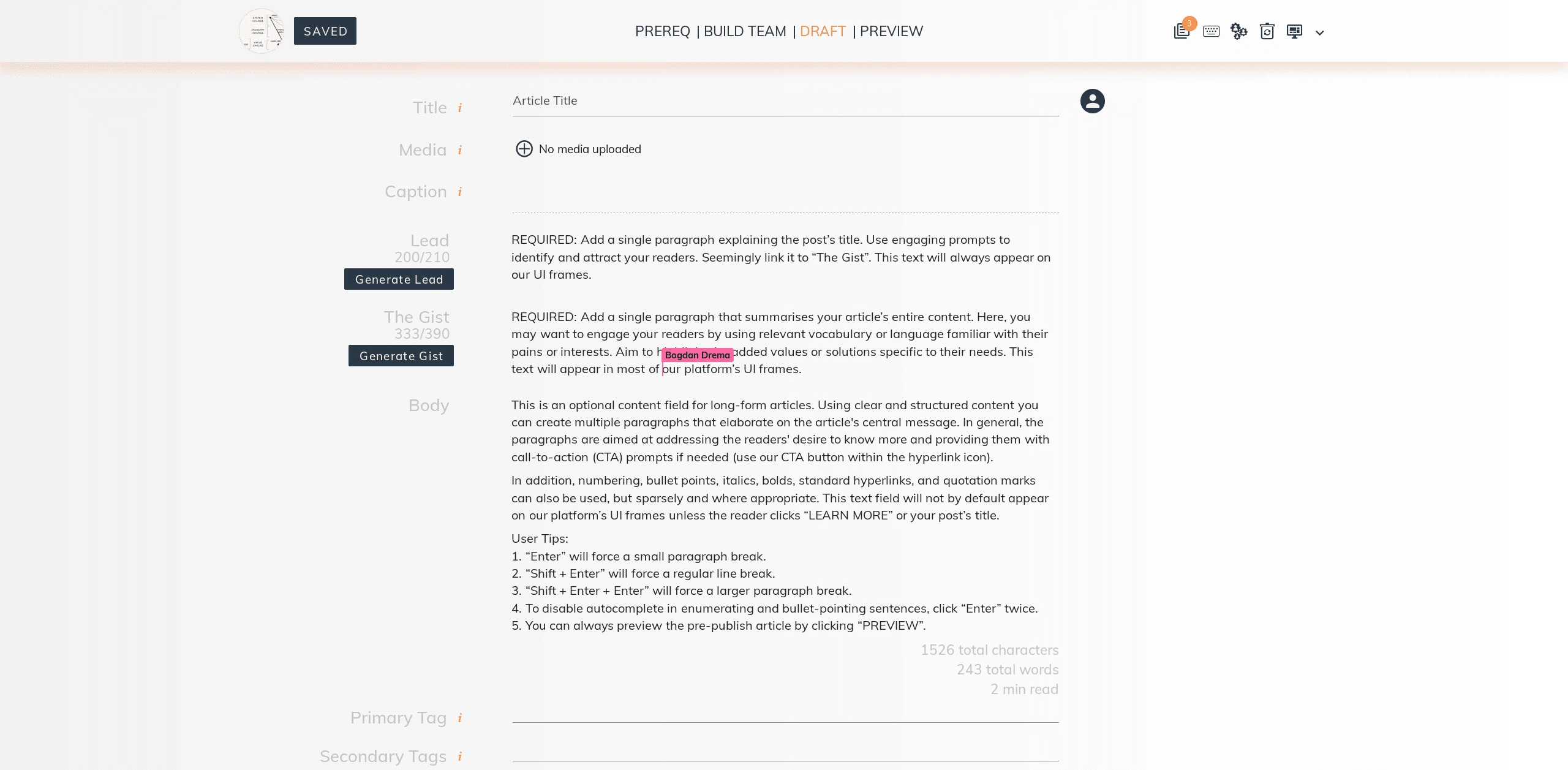
Task: Click the No media uploaded add icon
Action: [522, 149]
